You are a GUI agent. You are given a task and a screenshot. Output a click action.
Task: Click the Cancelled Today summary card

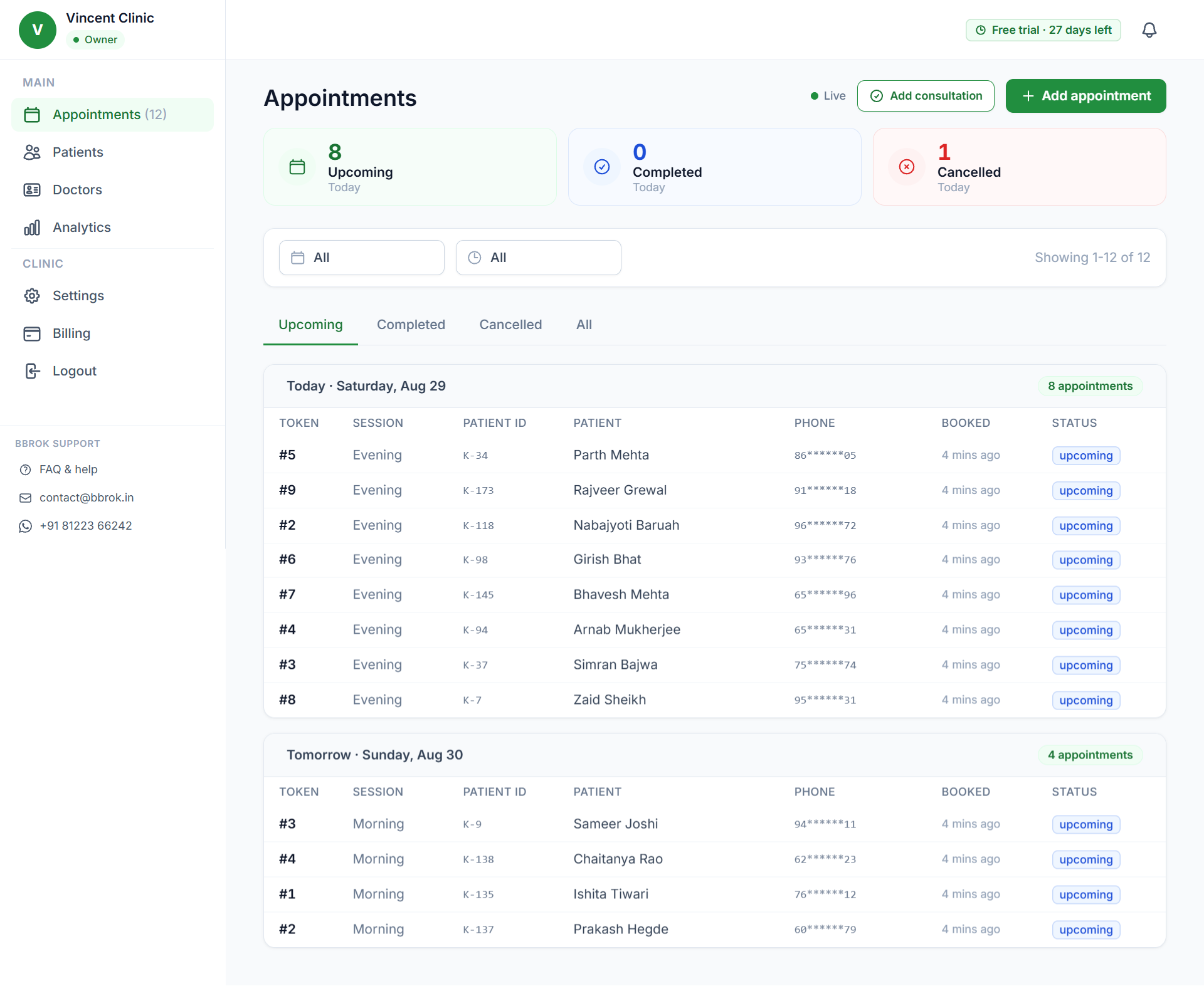tap(1020, 167)
